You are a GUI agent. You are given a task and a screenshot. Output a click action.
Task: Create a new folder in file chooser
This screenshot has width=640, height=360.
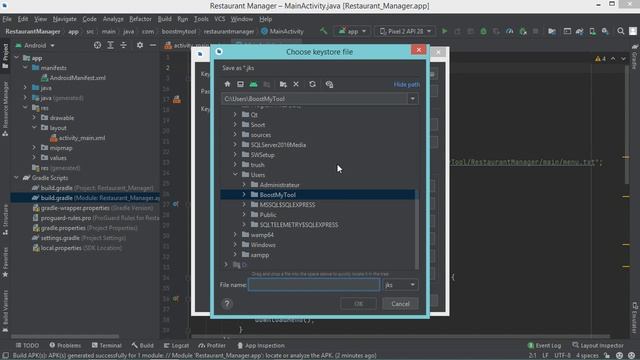coord(283,84)
